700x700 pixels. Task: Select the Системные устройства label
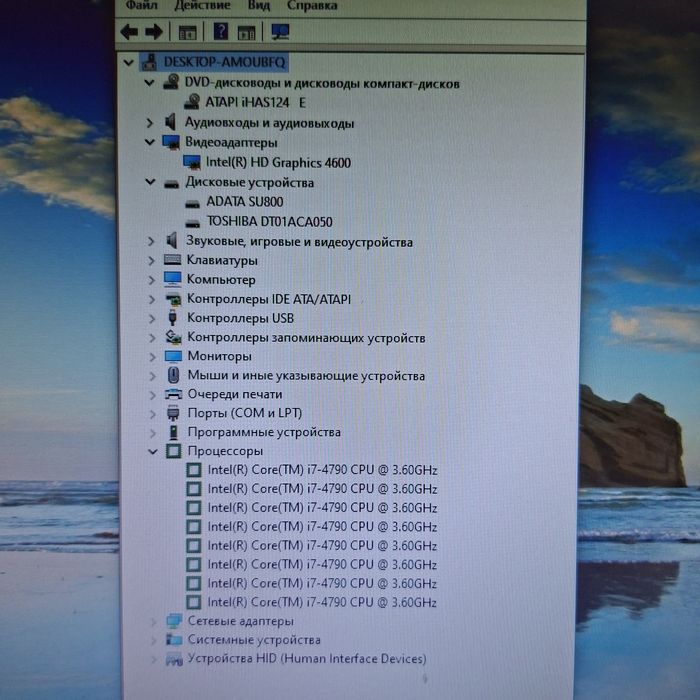[254, 640]
